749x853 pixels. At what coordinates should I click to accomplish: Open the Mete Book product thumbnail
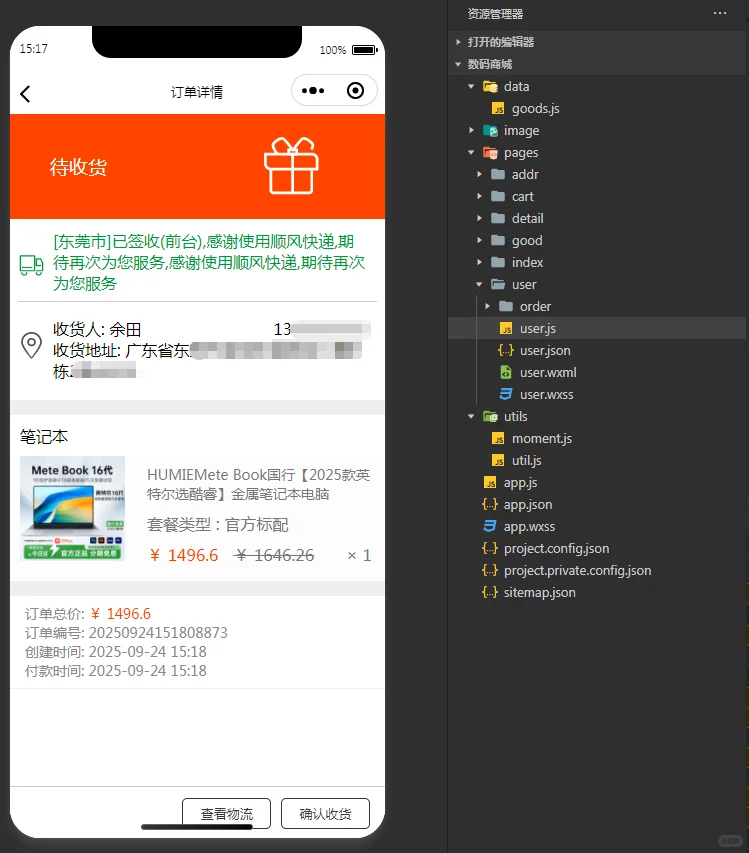(72, 508)
